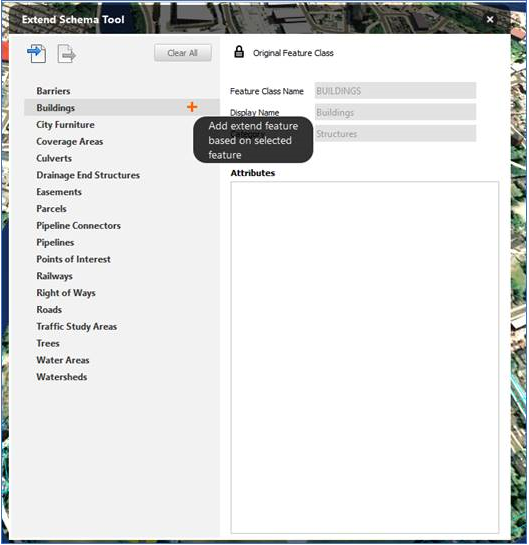Select the Buildings feature class row

[122, 107]
